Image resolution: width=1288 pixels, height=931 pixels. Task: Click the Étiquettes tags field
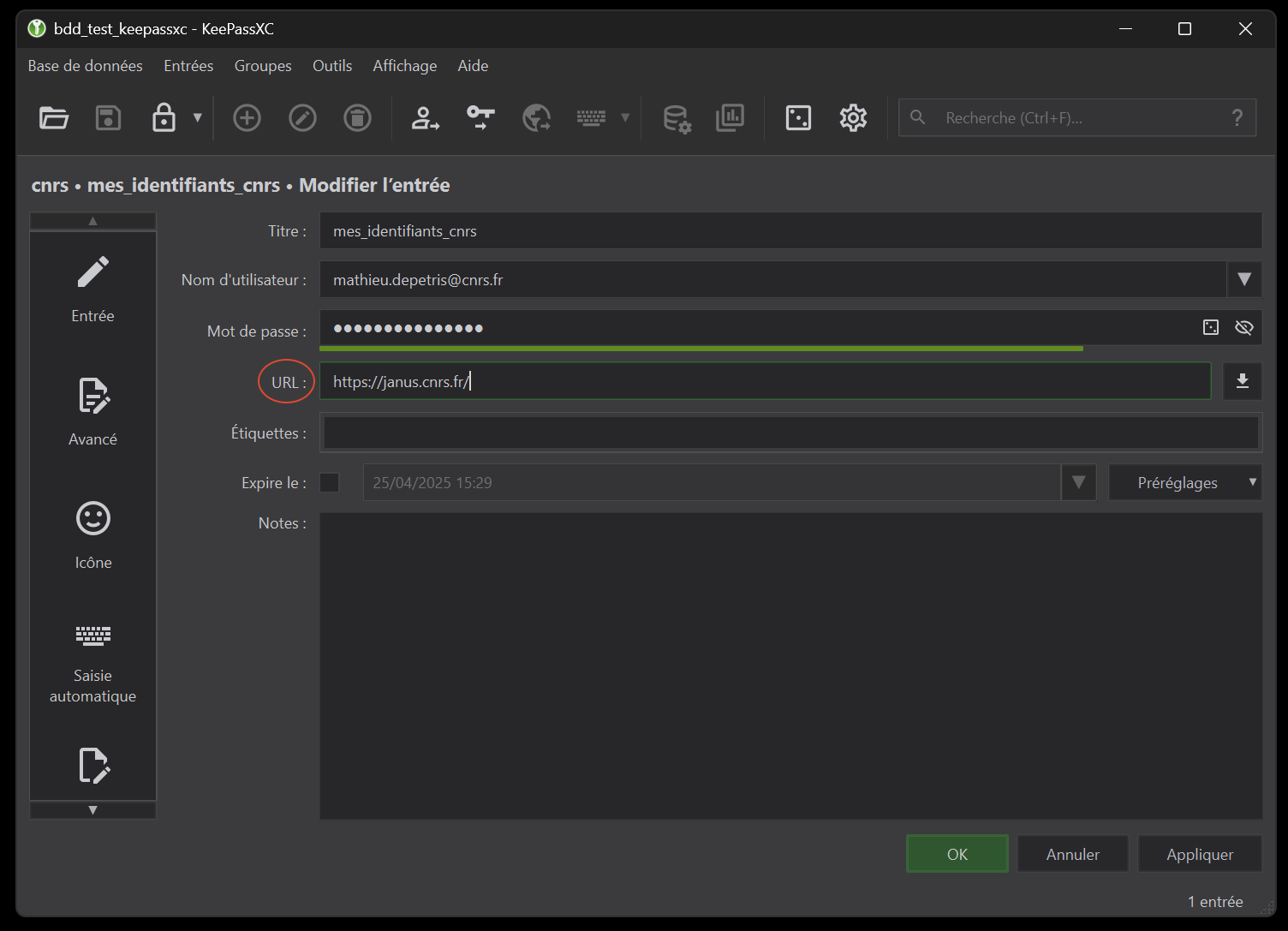point(791,433)
